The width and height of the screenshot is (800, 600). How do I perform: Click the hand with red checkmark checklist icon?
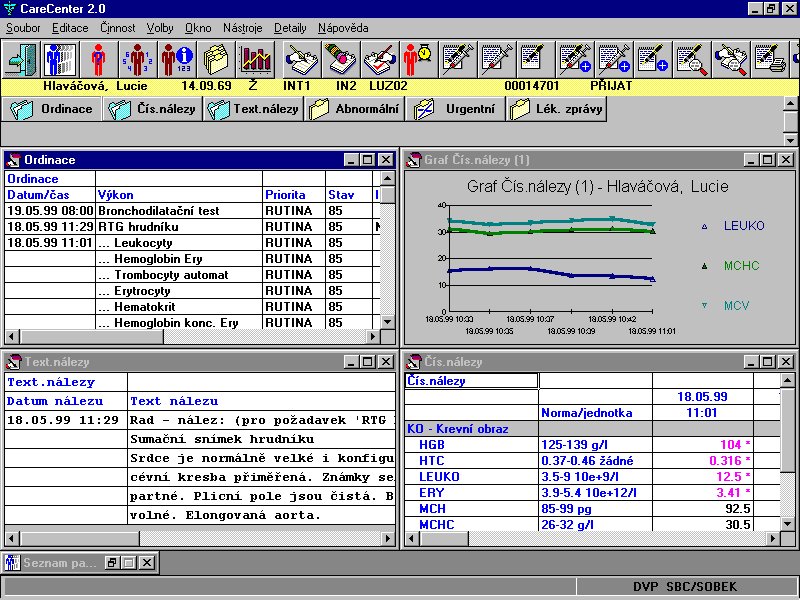pyautogui.click(x=380, y=59)
